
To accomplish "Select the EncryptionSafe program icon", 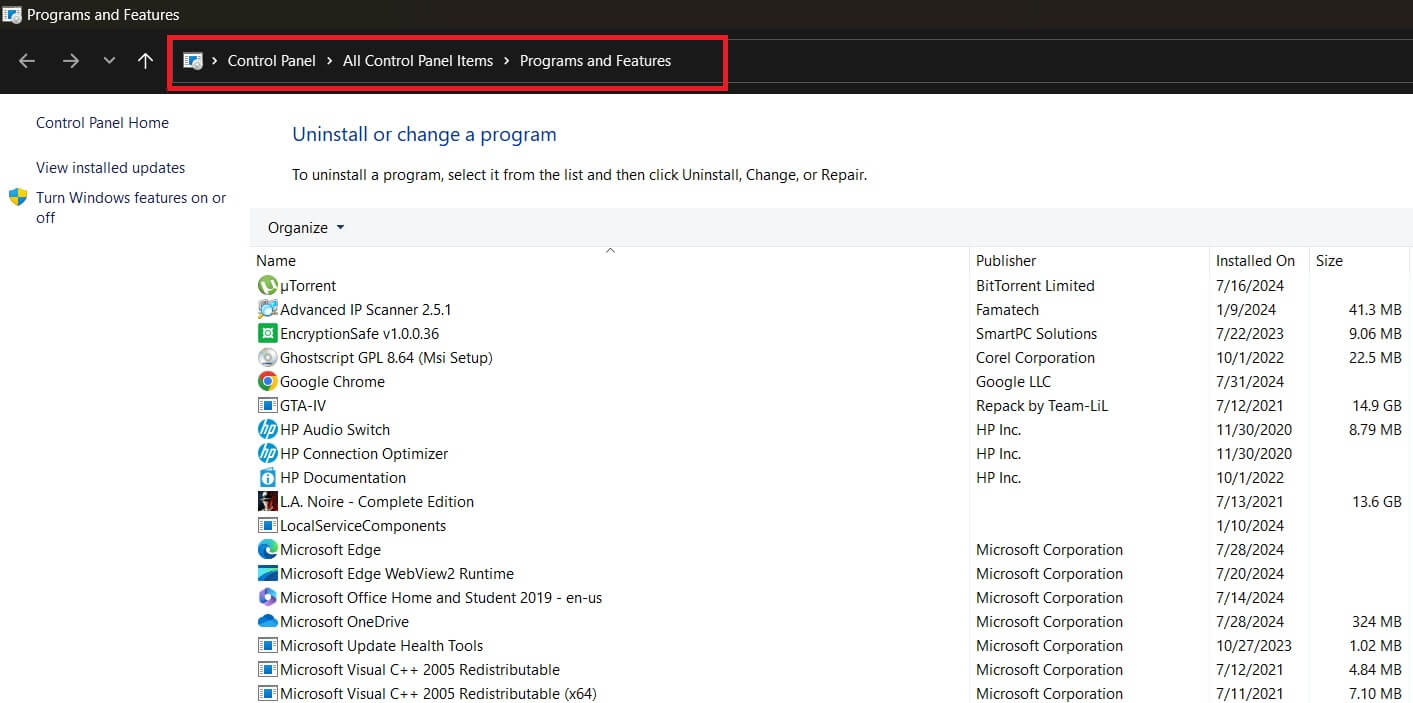I will coord(267,334).
